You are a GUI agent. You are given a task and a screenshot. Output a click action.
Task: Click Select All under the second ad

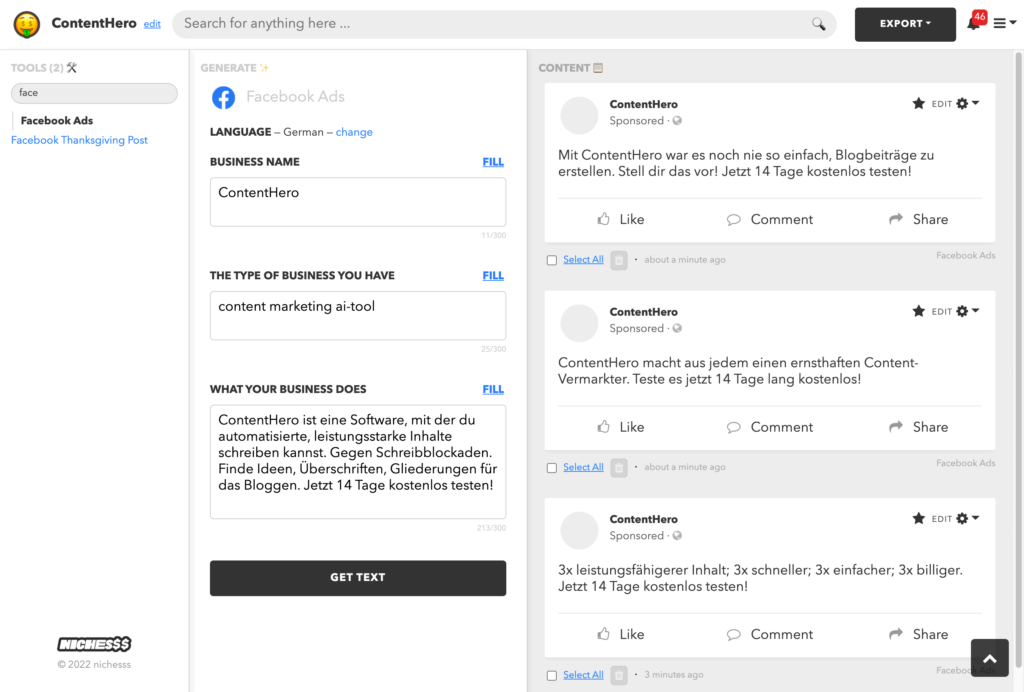(583, 467)
